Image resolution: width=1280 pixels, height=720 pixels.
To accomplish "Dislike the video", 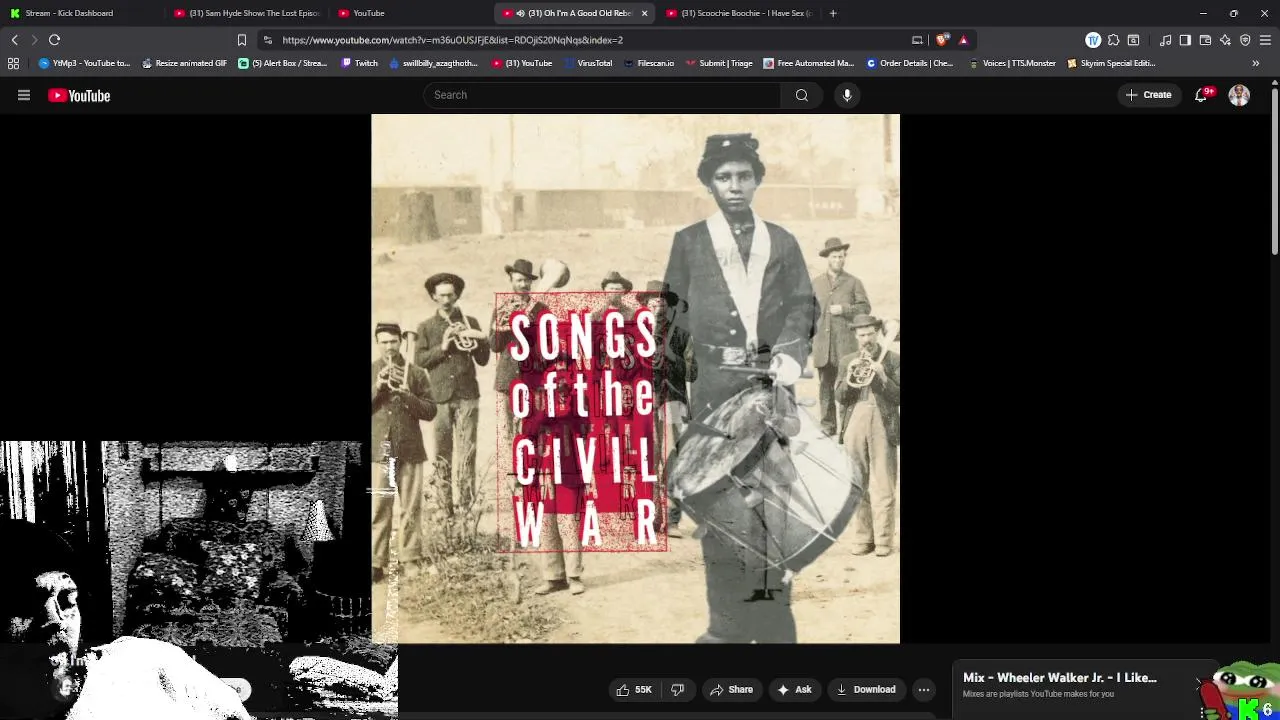I will [677, 689].
